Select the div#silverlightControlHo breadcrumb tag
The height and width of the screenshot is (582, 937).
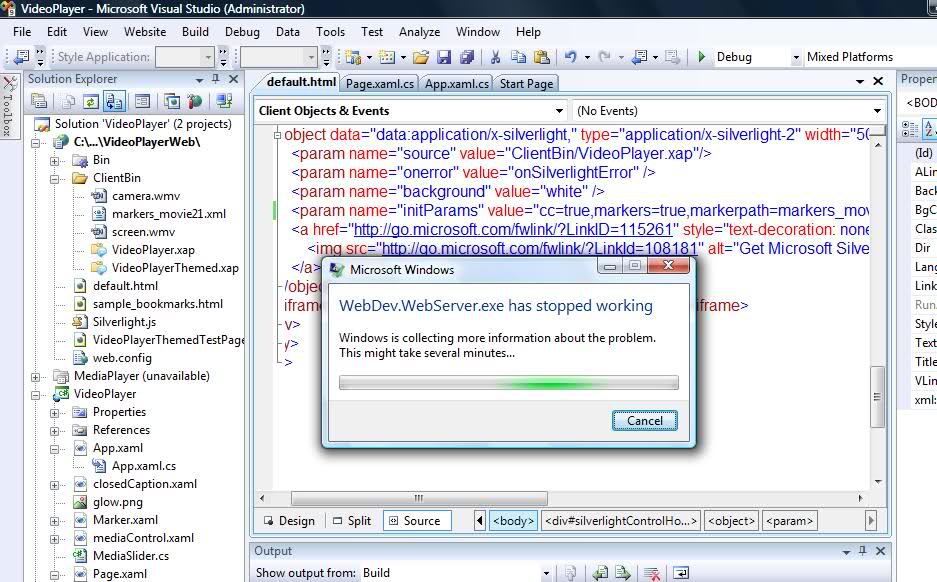click(x=621, y=521)
